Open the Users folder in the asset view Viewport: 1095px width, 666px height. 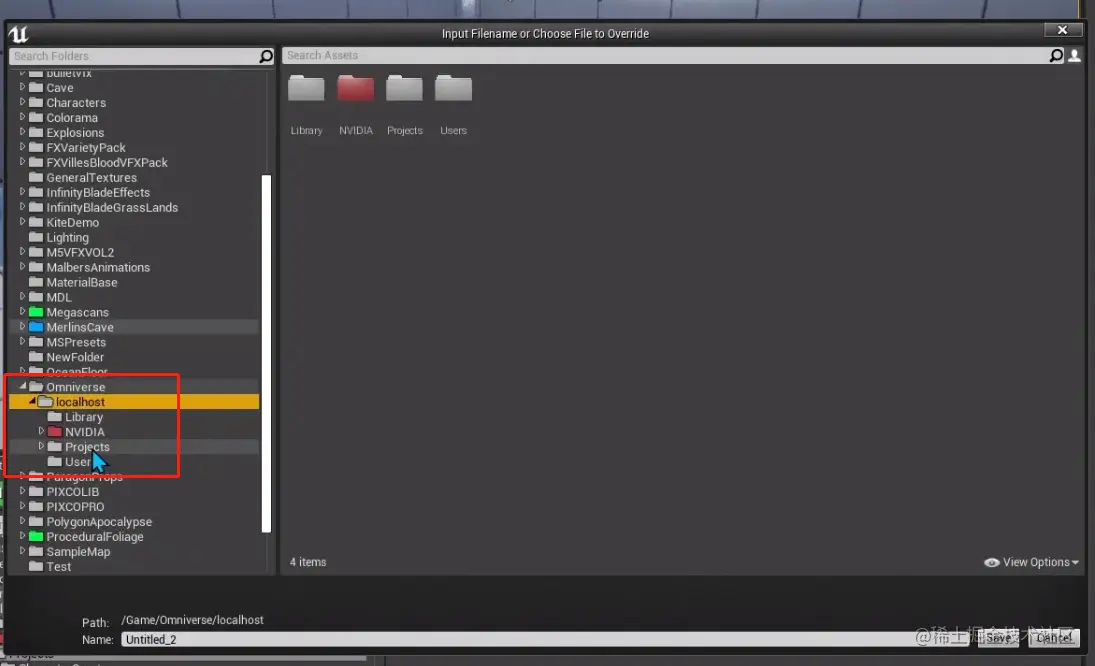(x=453, y=89)
